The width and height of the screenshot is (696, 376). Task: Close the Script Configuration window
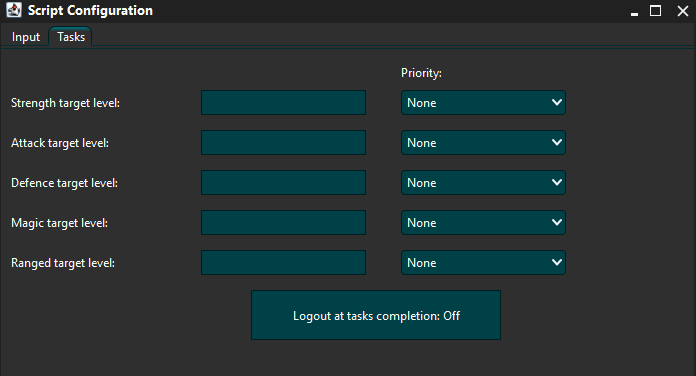(683, 11)
